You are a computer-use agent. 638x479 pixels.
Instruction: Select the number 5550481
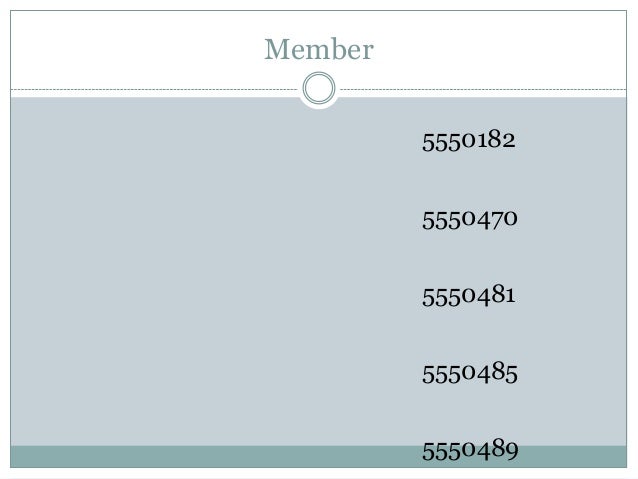[469, 296]
